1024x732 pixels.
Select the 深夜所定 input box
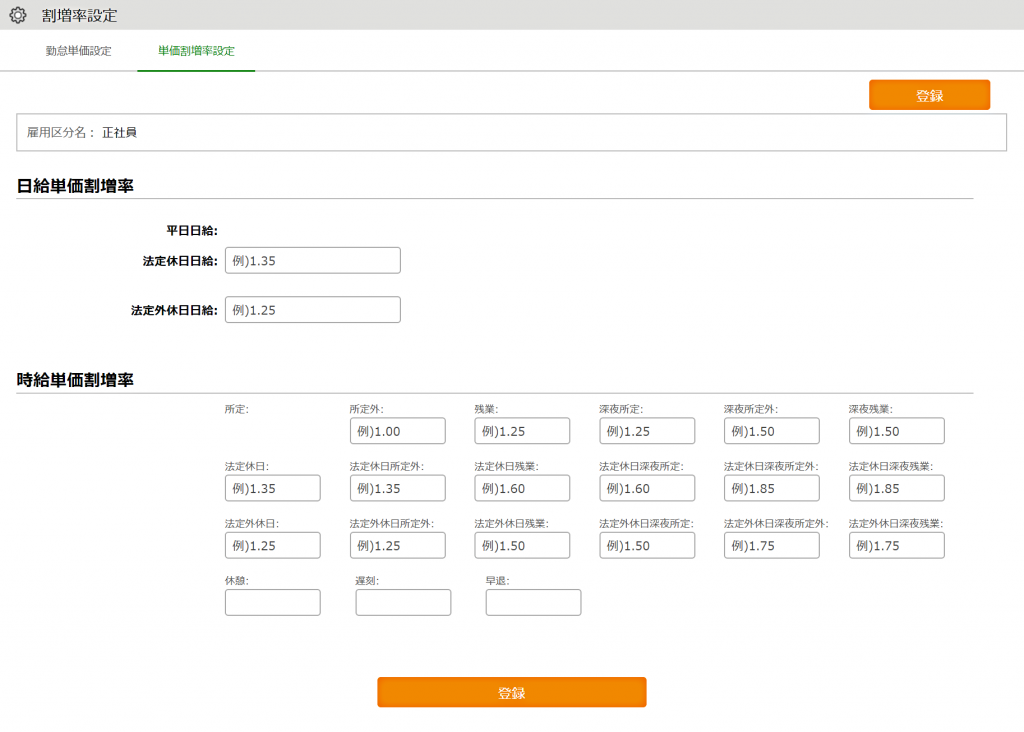[x=647, y=431]
